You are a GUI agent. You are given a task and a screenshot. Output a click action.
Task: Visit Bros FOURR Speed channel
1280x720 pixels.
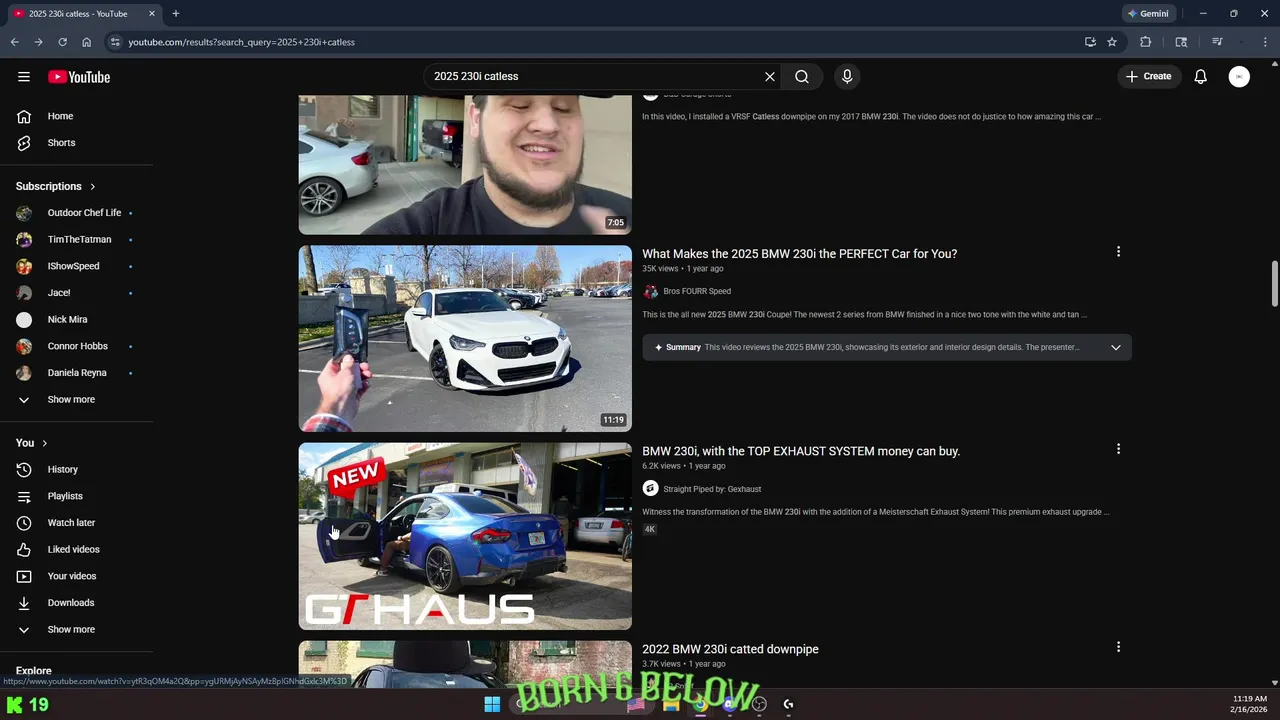pos(697,292)
